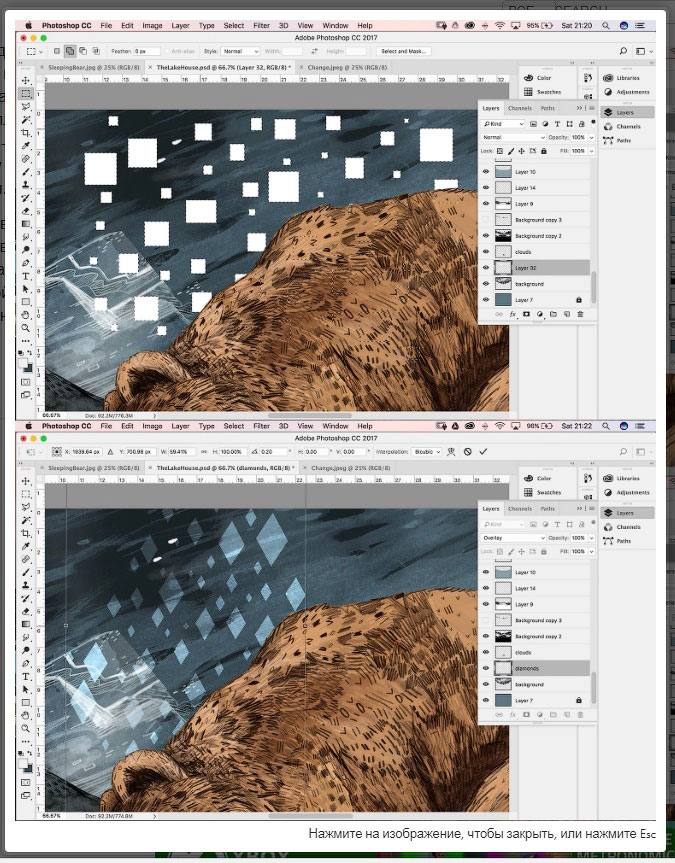
Task: Open Layer menu in lower menu bar
Action: tap(180, 426)
